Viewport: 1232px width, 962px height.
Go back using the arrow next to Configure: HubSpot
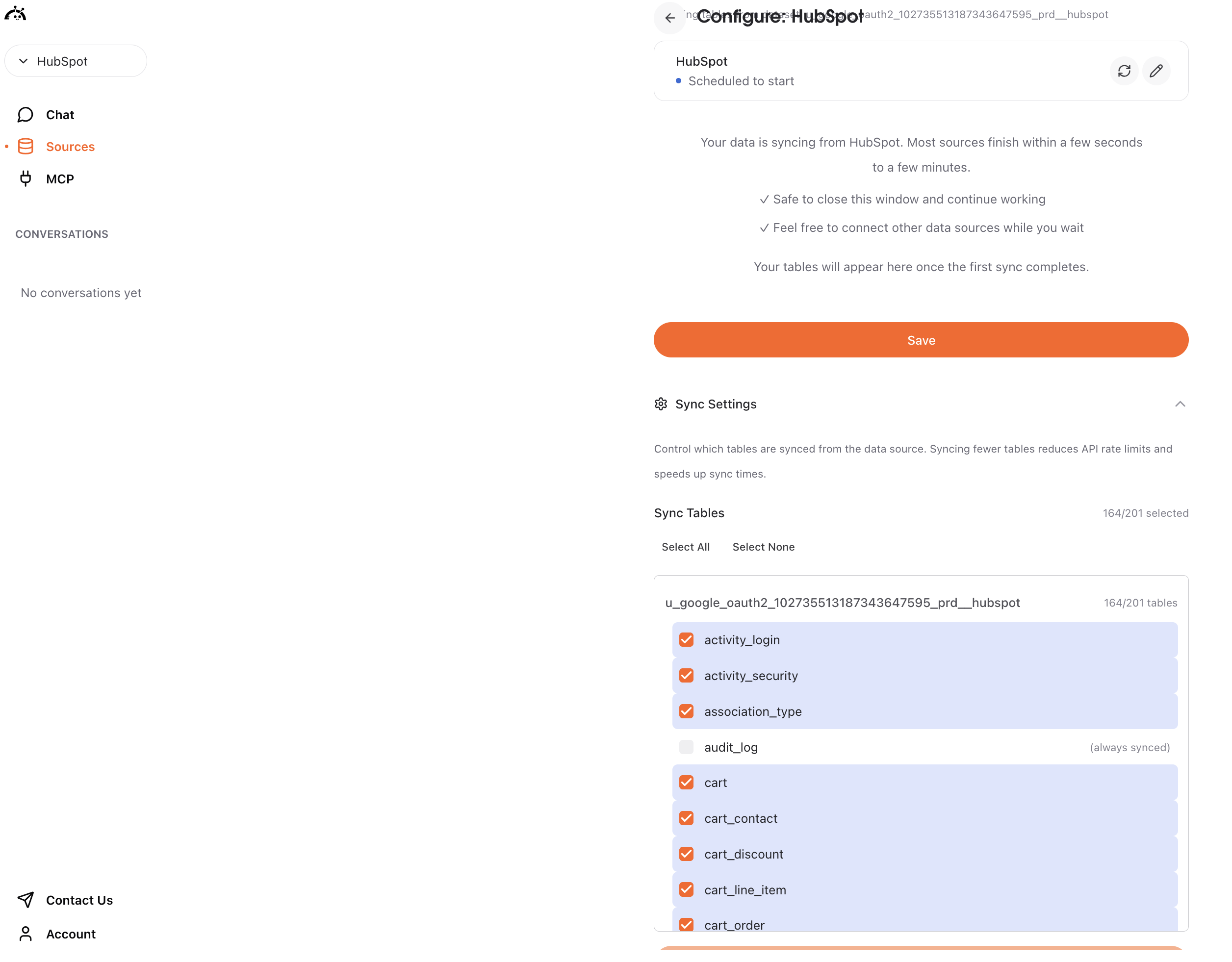coord(669,18)
